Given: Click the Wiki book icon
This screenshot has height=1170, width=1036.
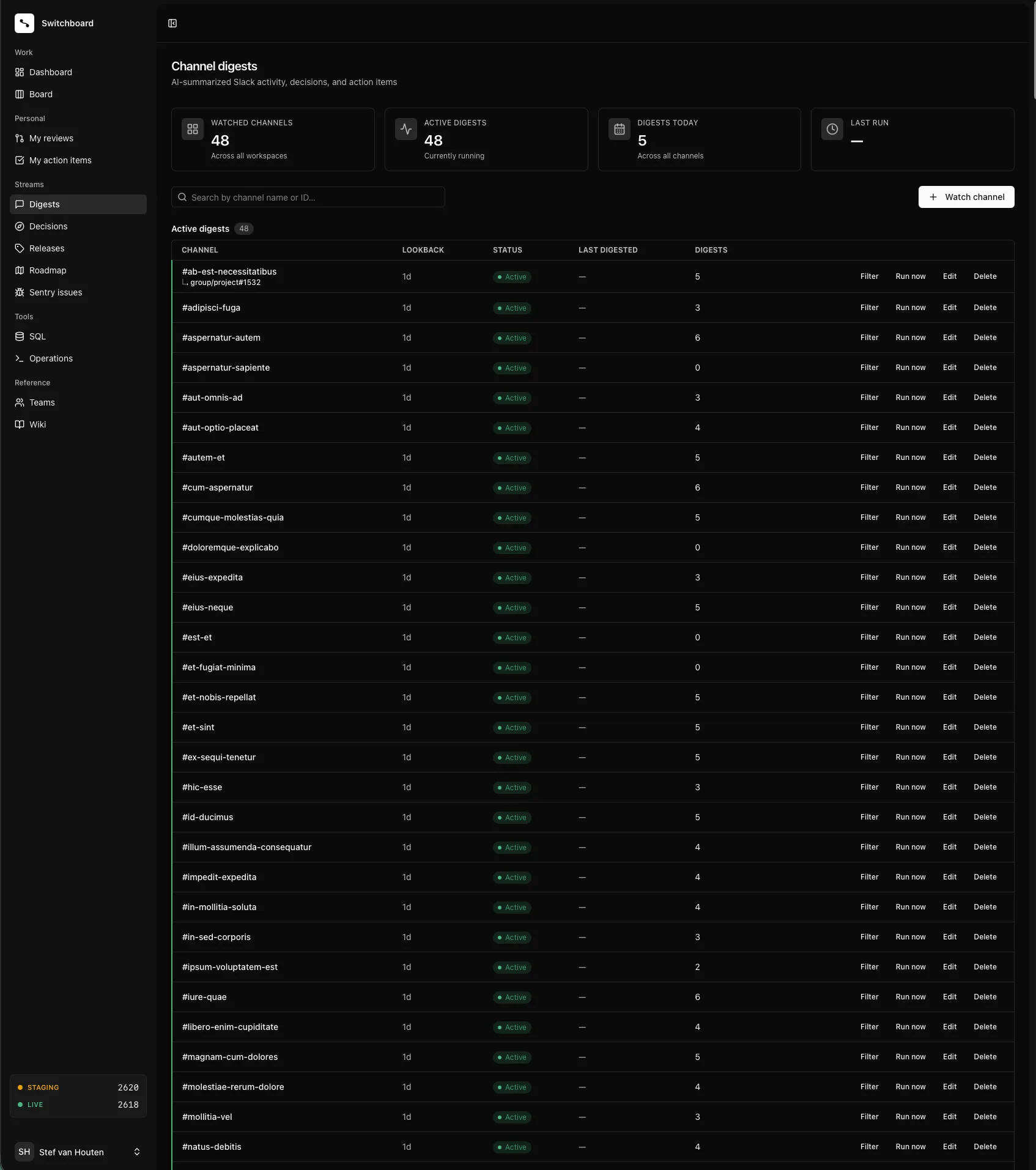Looking at the screenshot, I should point(20,424).
